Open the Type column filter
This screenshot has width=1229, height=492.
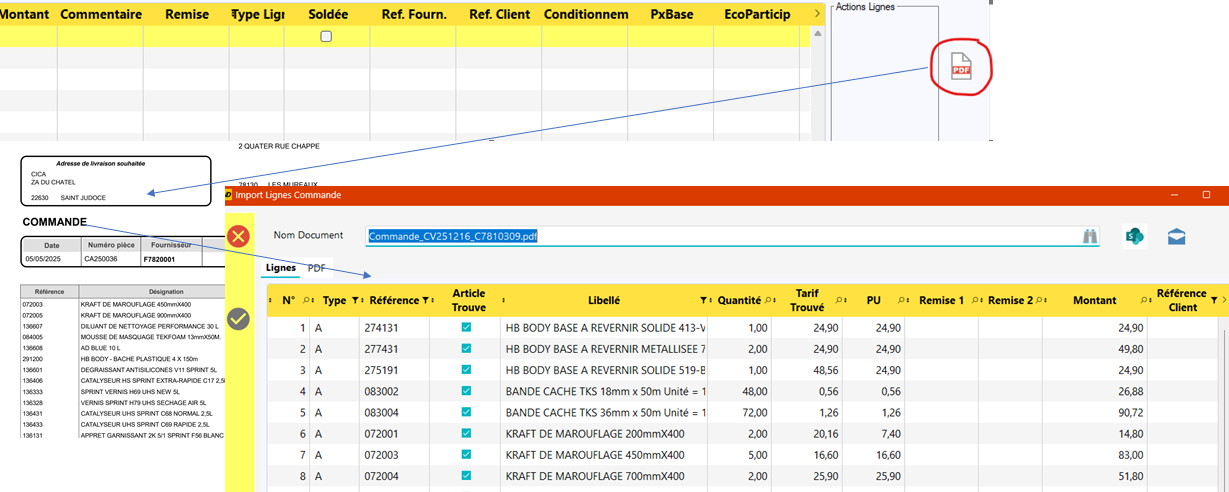[x=356, y=300]
